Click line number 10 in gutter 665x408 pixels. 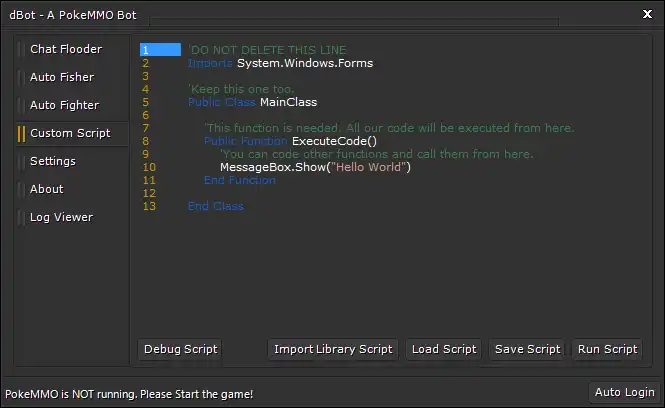[x=149, y=167]
